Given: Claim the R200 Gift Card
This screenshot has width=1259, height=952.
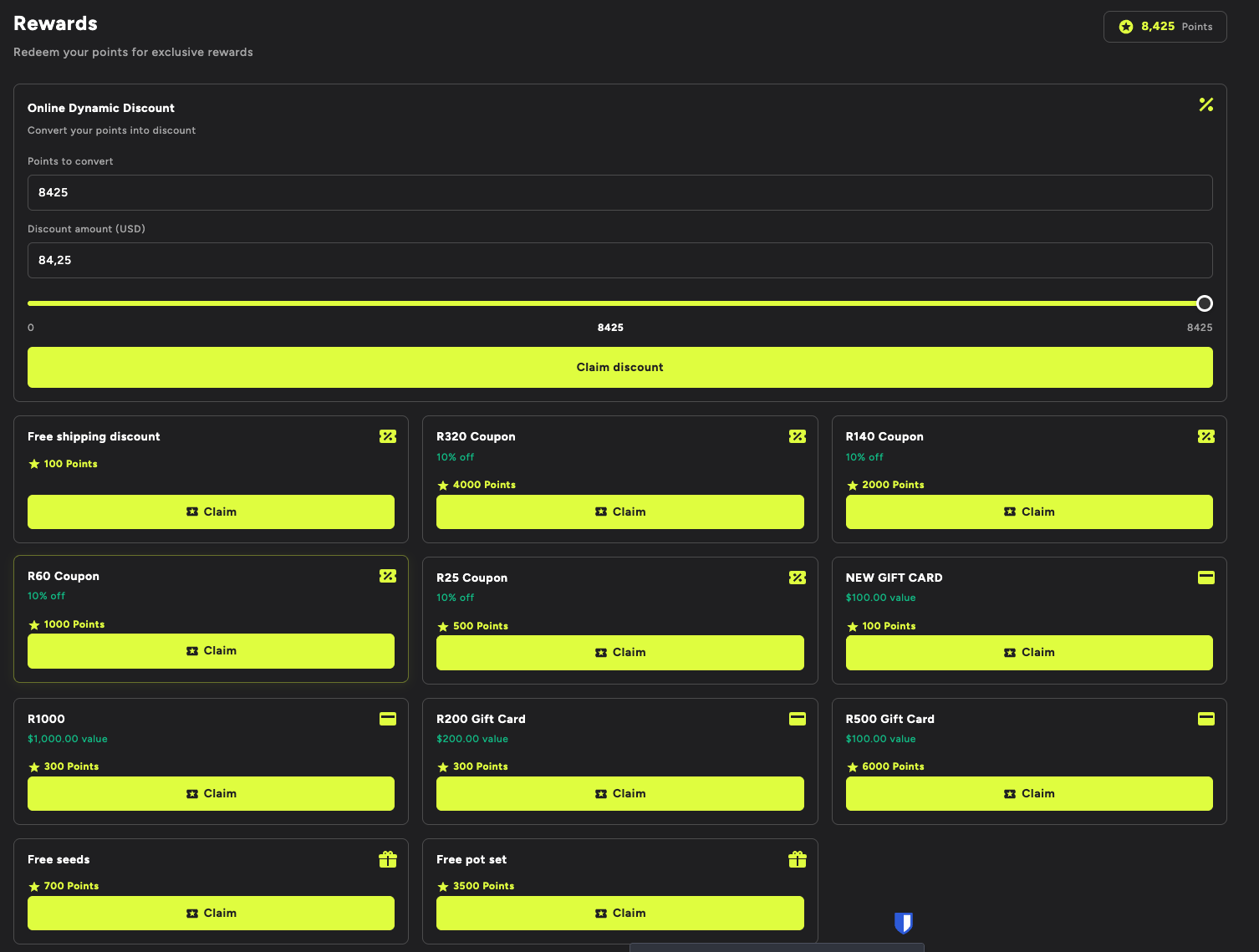Looking at the screenshot, I should pyautogui.click(x=619, y=793).
